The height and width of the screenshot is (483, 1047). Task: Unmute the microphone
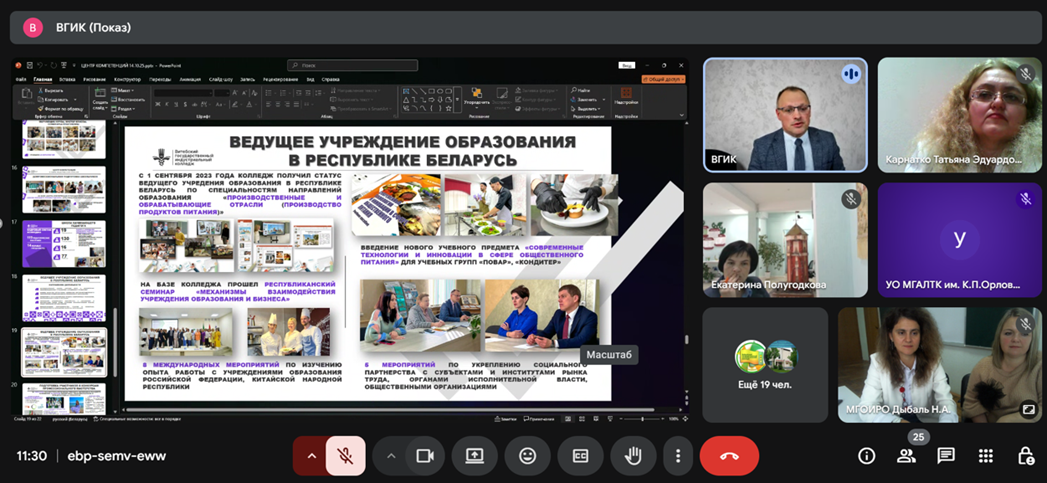pos(345,456)
